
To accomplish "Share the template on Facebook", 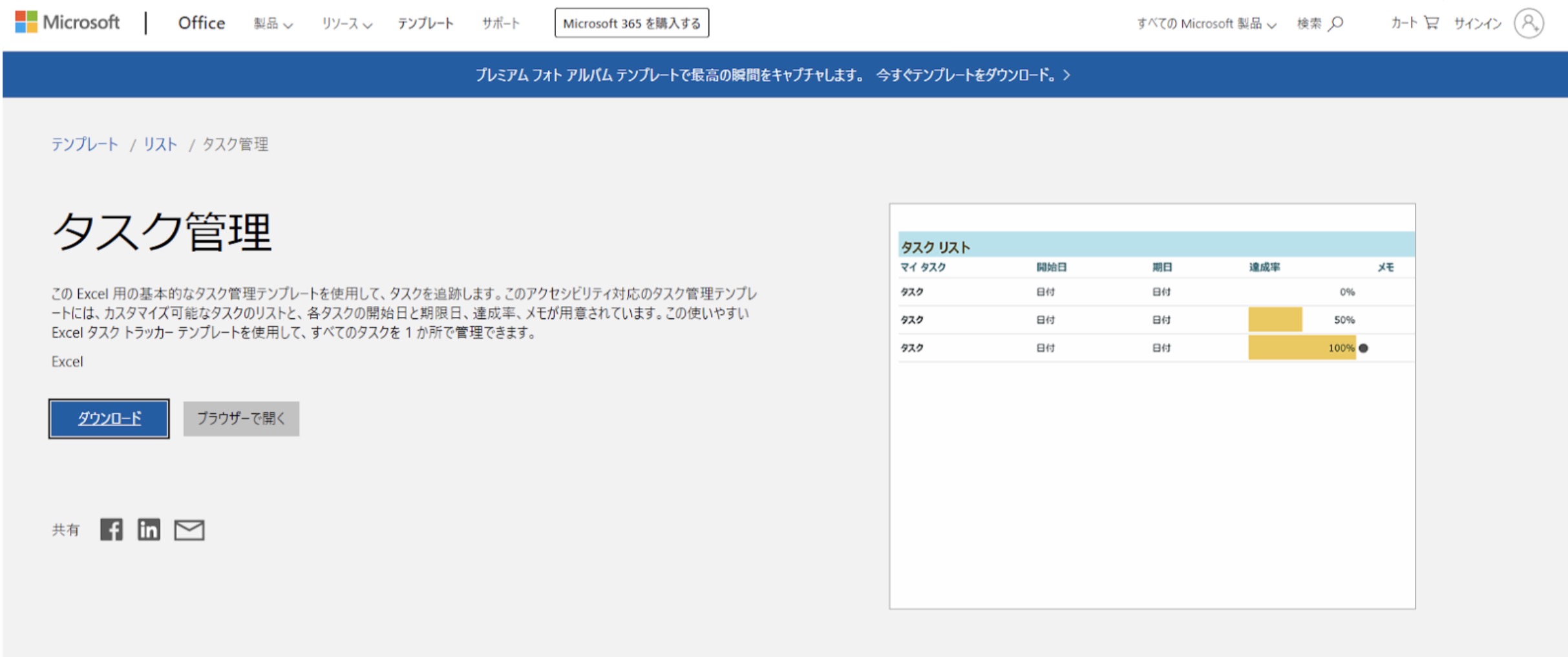I will tap(112, 530).
